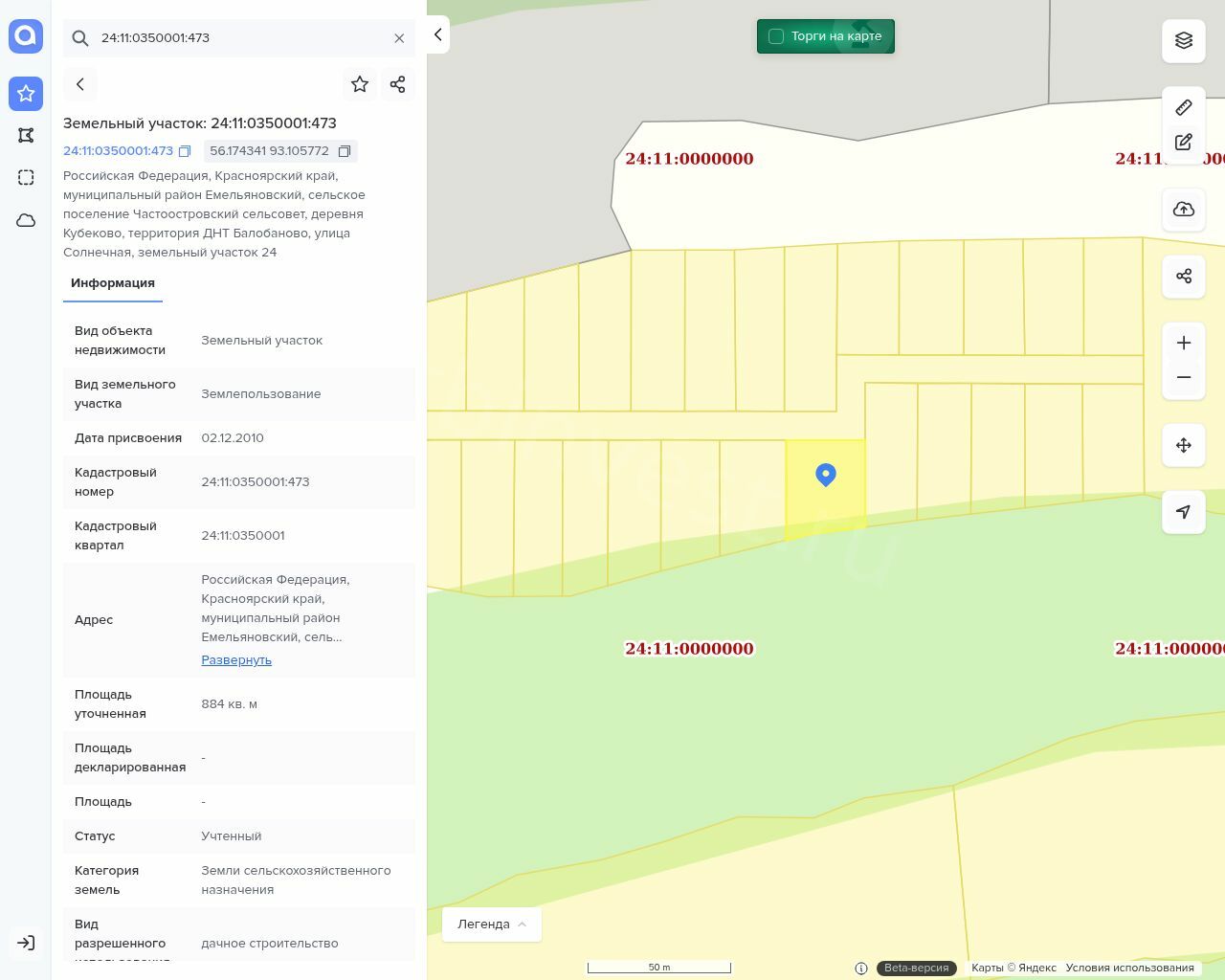The image size is (1225, 980).
Task: Go back to the previous results
Action: click(80, 84)
